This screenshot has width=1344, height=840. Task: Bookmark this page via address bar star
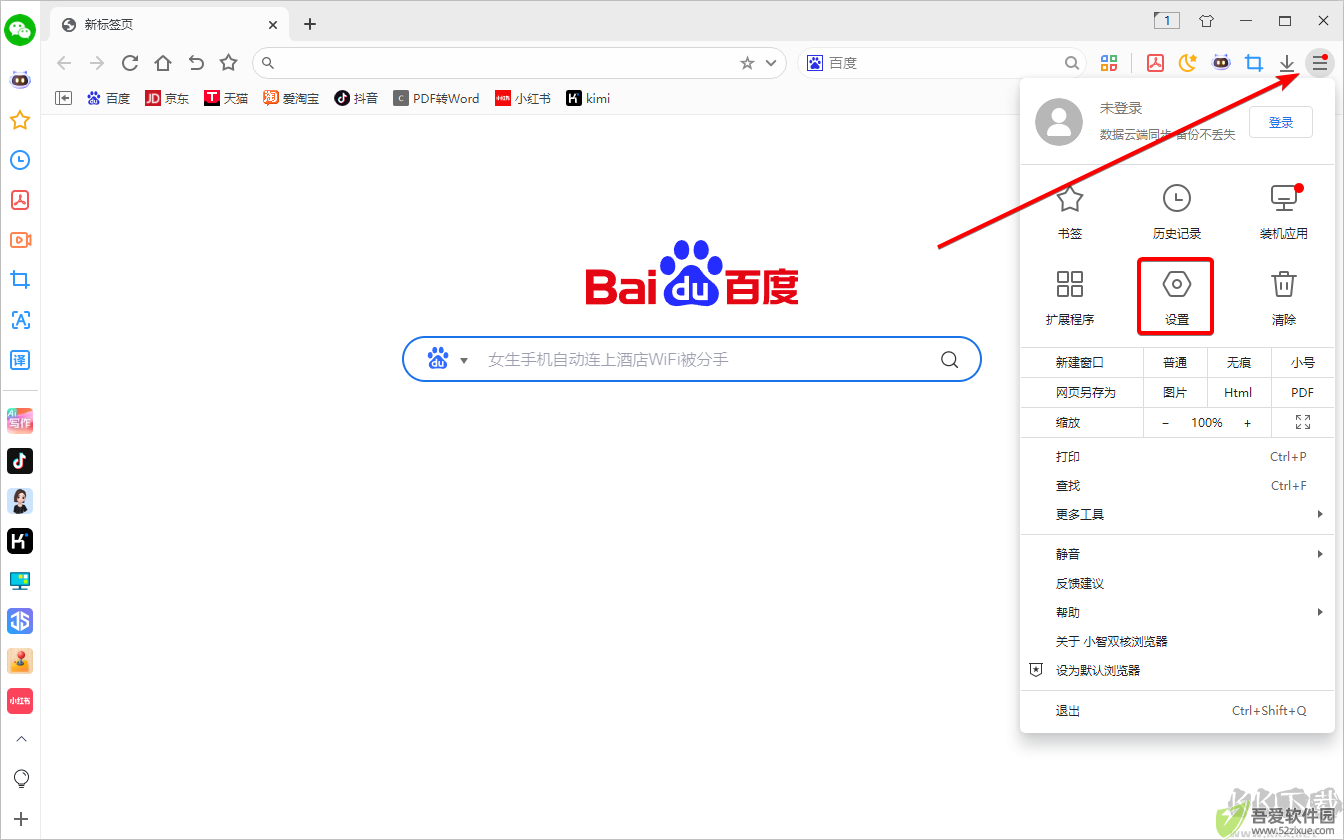click(x=747, y=63)
